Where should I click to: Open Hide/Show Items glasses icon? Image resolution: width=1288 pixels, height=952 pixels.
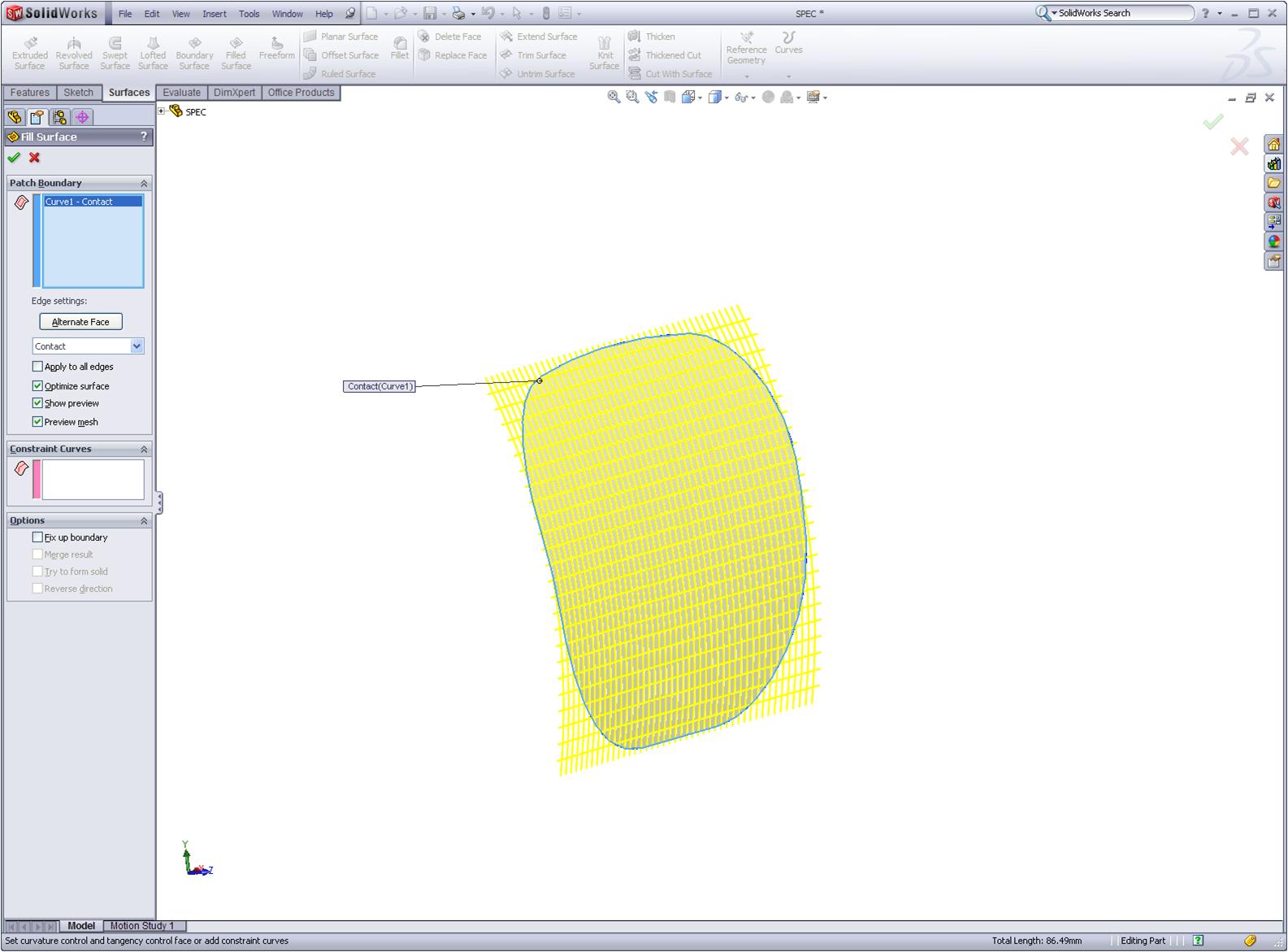click(741, 98)
